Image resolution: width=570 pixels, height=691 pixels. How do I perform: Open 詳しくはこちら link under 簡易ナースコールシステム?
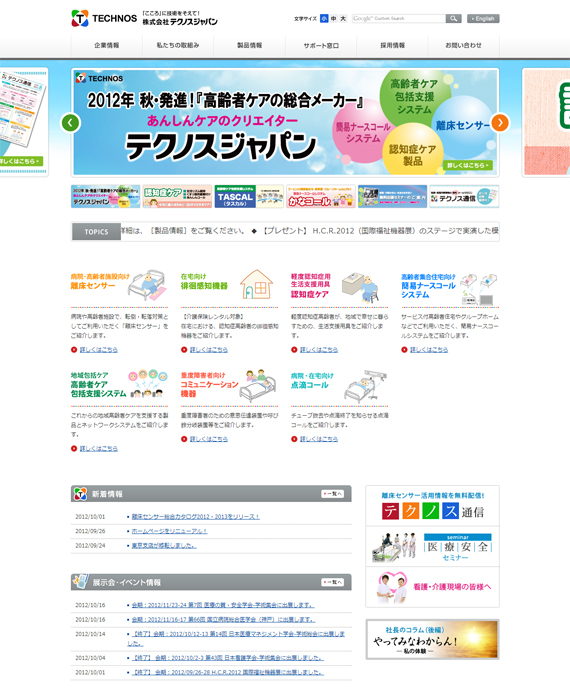(429, 349)
